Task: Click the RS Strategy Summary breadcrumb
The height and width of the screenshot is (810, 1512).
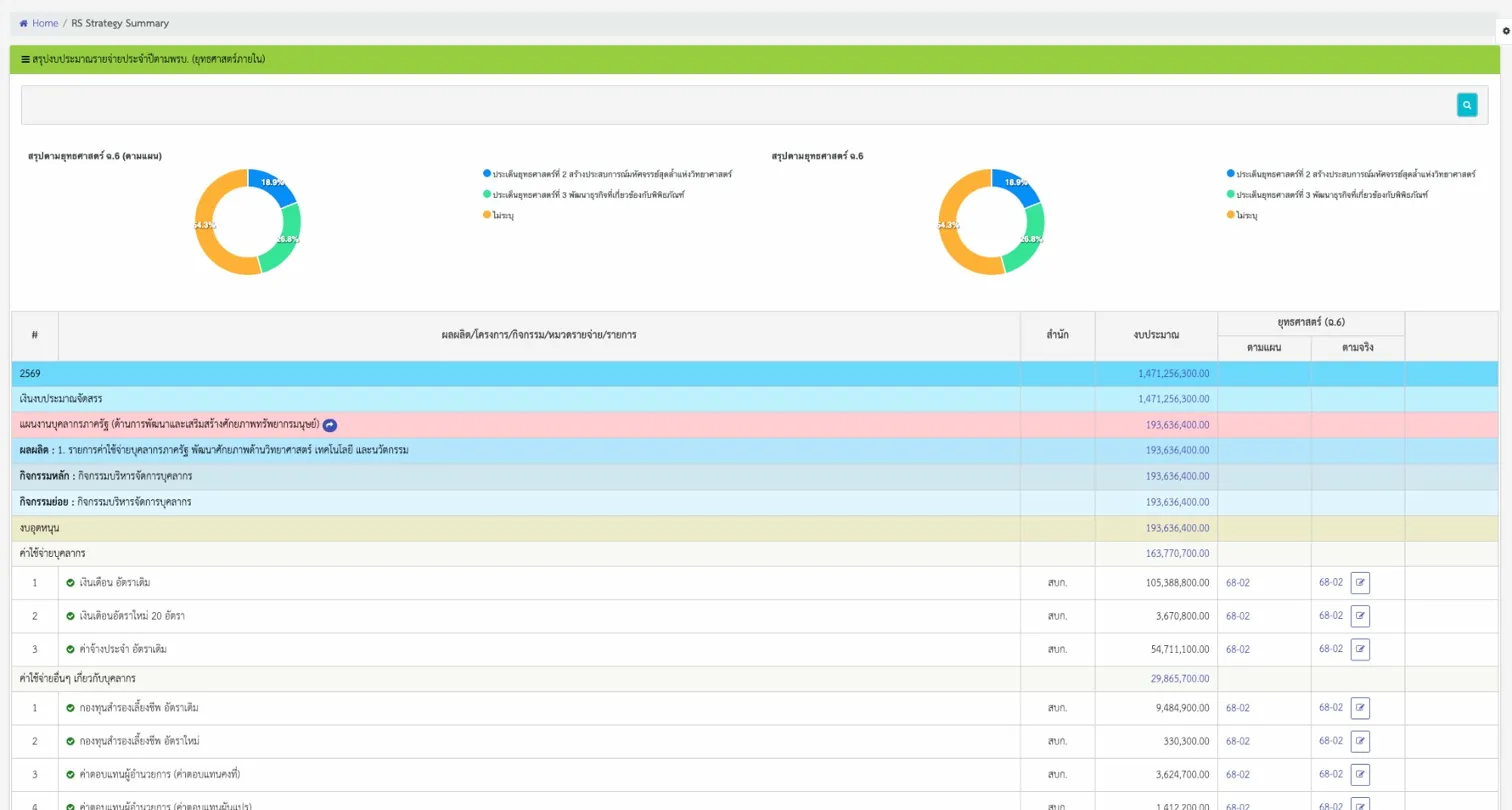Action: (120, 23)
